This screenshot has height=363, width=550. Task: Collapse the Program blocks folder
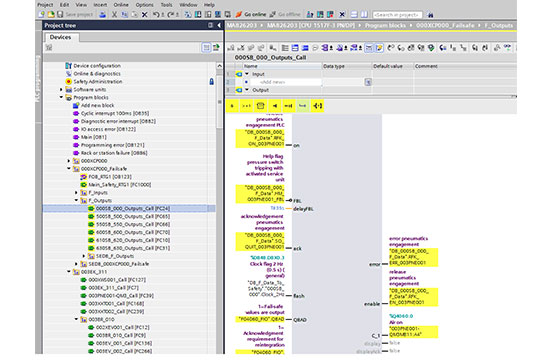click(61, 98)
